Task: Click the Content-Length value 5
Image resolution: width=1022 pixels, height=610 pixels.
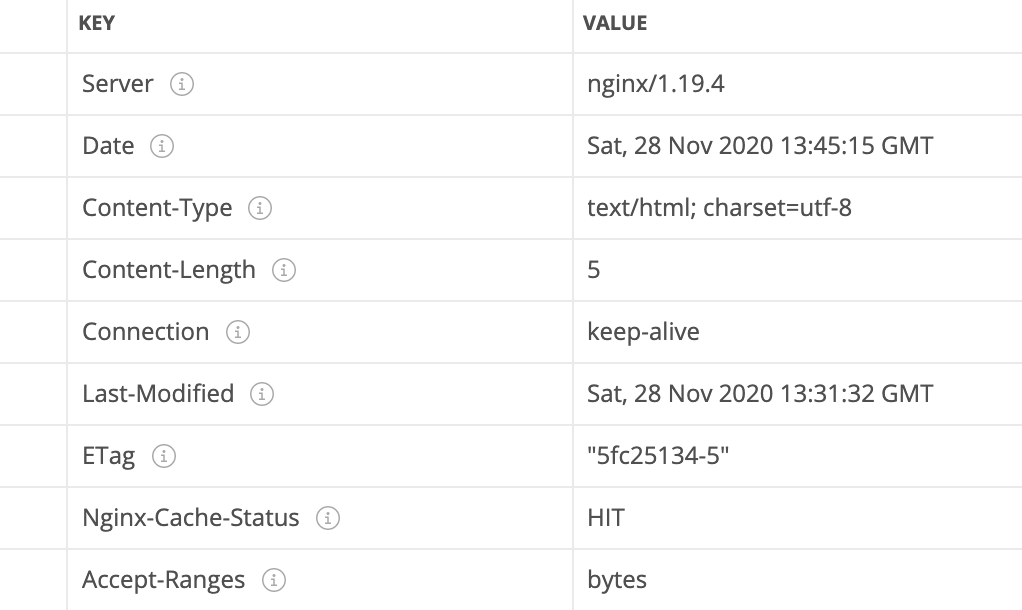Action: click(593, 270)
